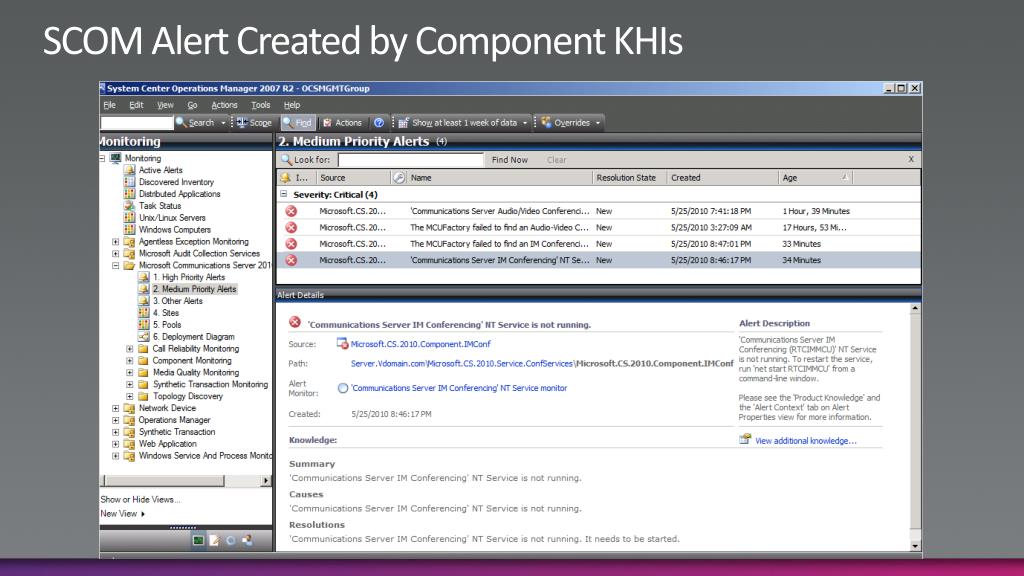
Task: Open Distributed Applications view
Action: coord(179,194)
